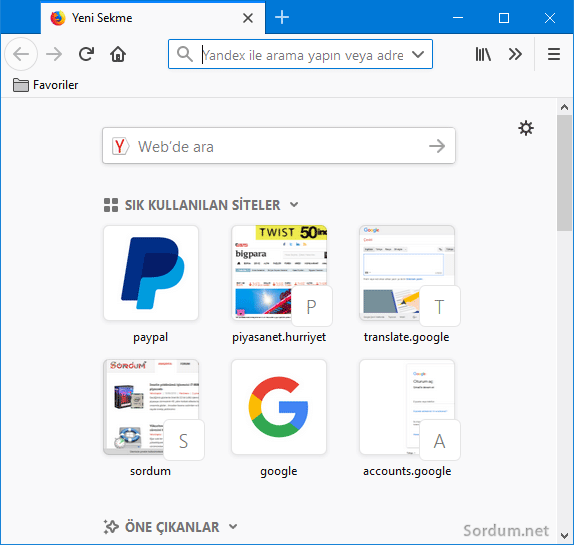Screen dimensions: 574x545
Task: Reload the current page
Action: click(86, 54)
